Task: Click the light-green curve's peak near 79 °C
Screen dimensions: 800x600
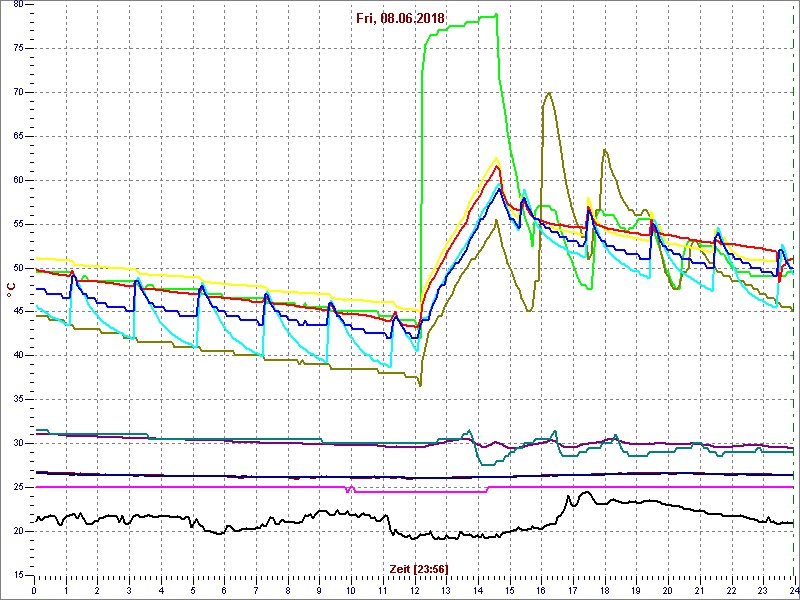Action: [x=494, y=15]
